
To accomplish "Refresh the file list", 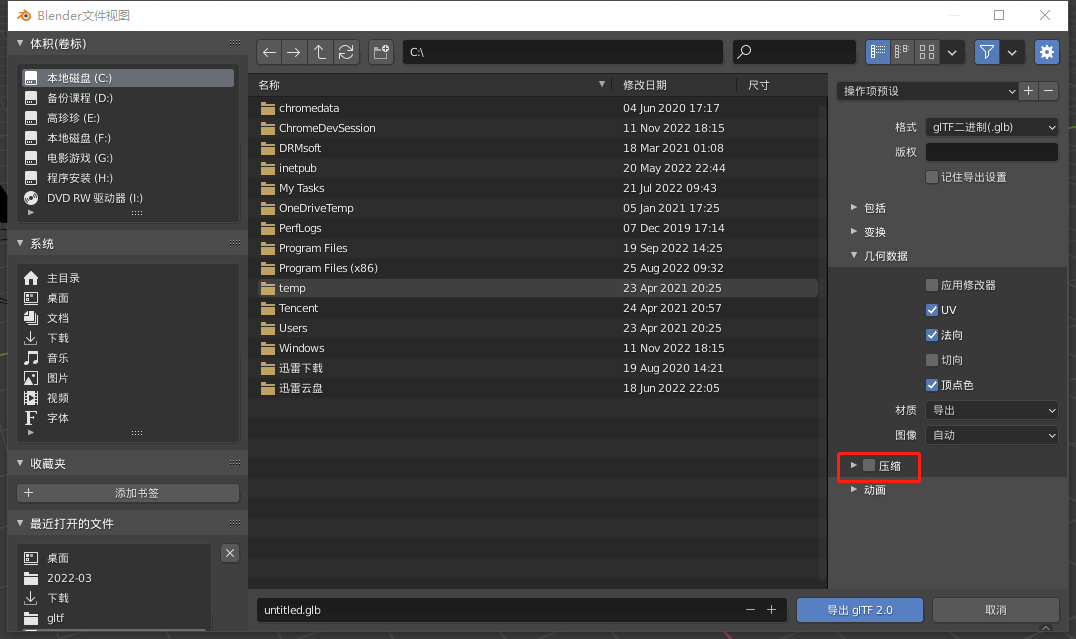I will (346, 52).
